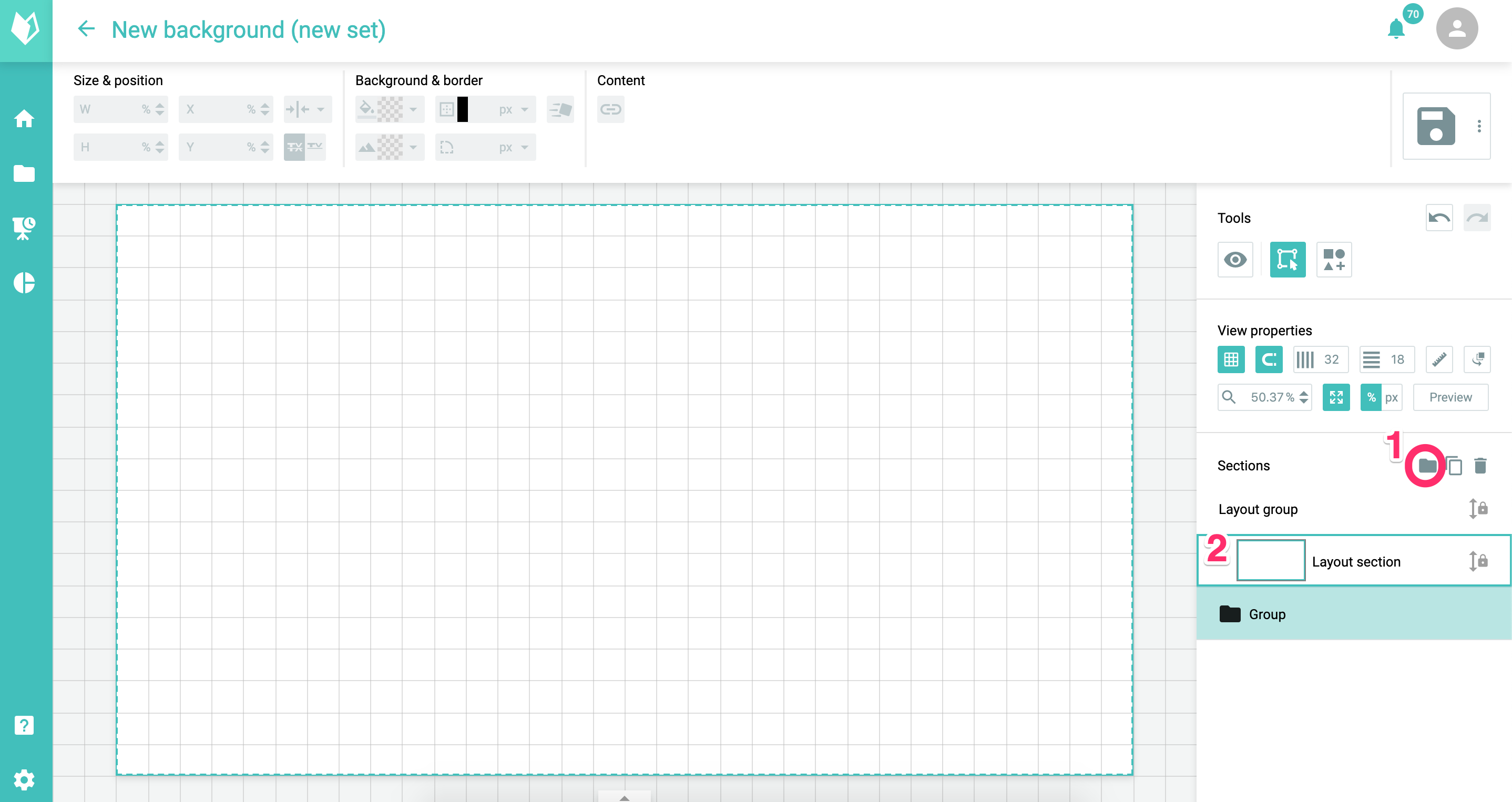Open the presentation board sidebar icon

24,228
